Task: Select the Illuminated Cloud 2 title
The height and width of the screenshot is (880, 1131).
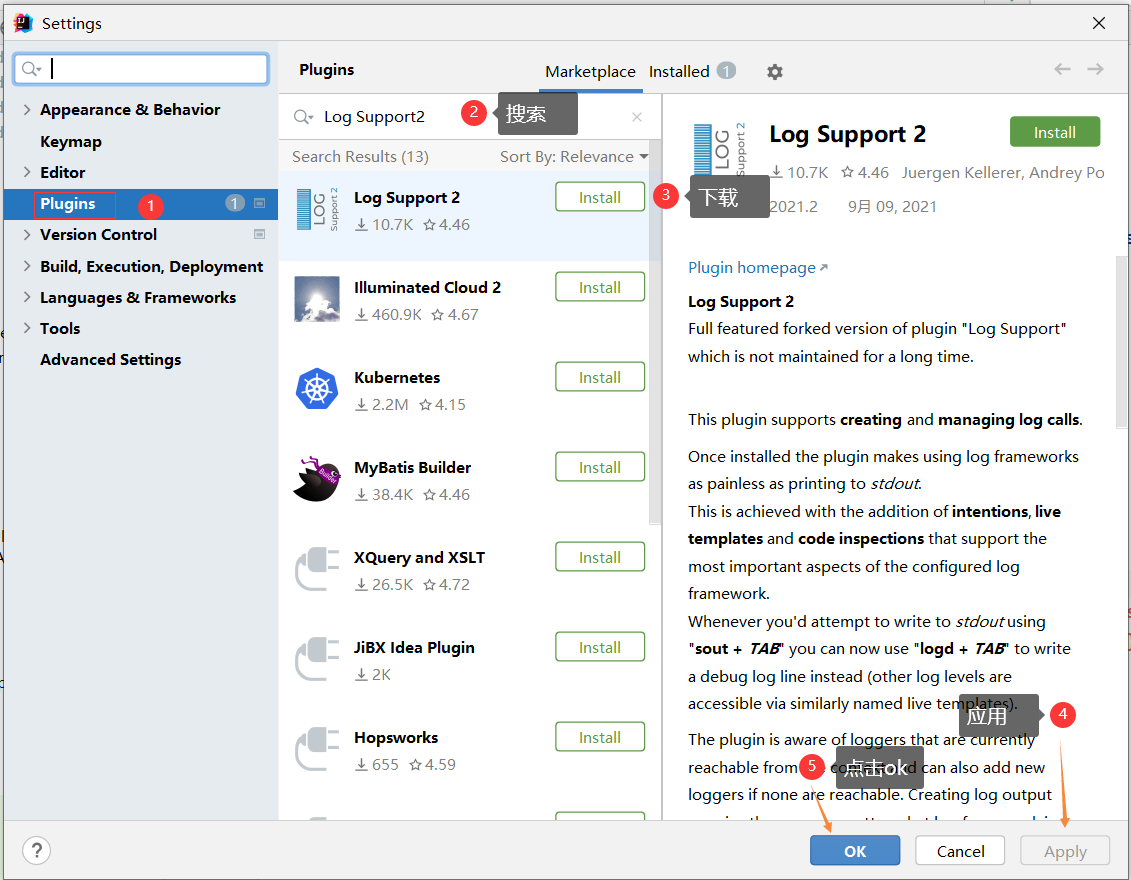Action: [427, 287]
